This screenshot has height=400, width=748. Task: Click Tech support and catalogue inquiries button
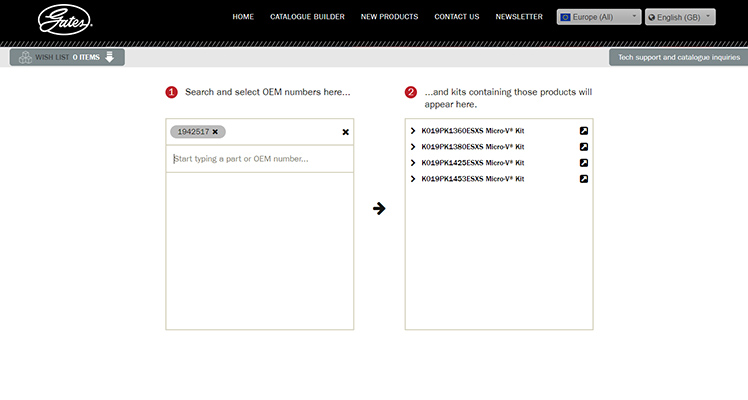678,58
